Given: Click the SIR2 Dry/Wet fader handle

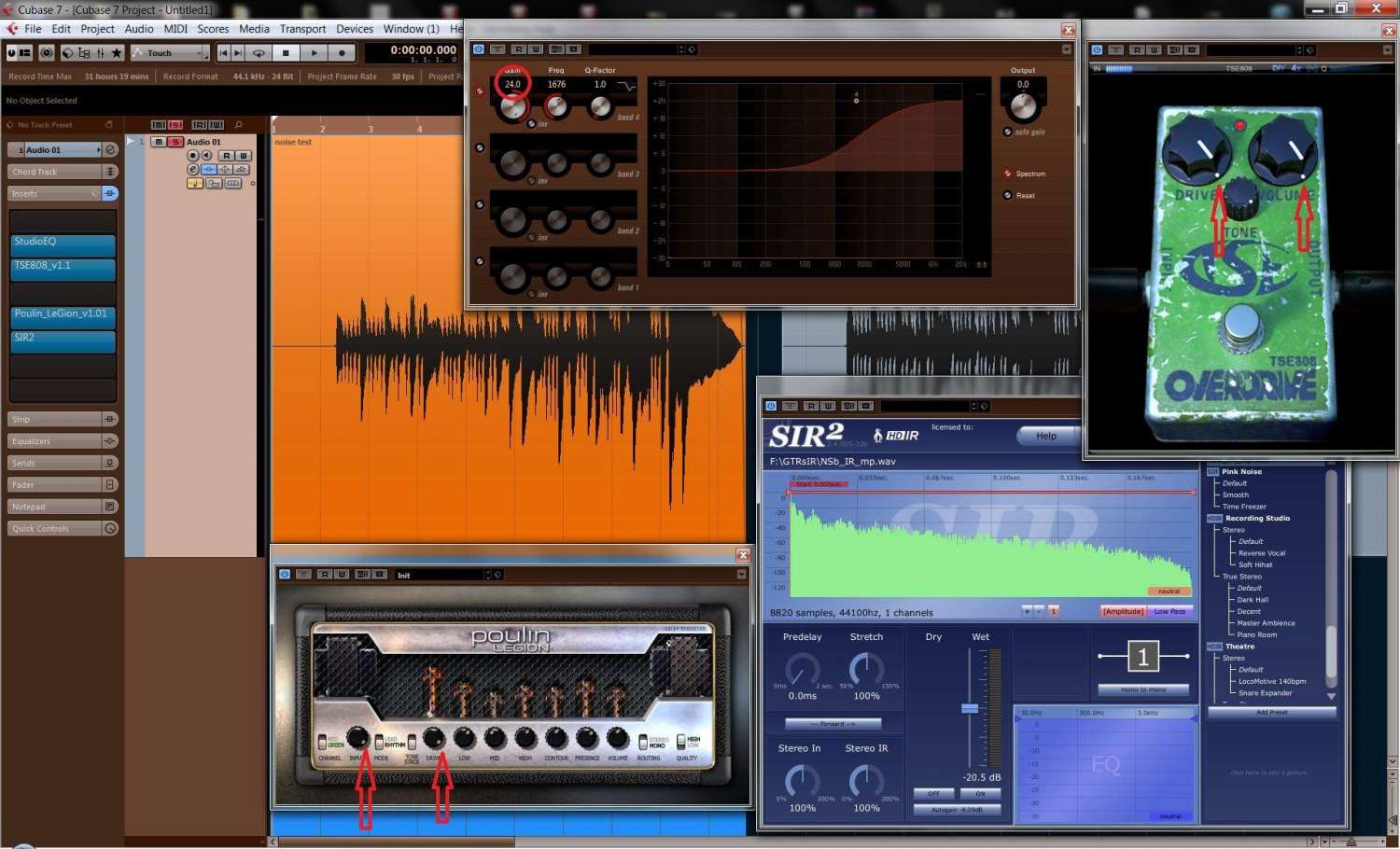Looking at the screenshot, I should 970,708.
